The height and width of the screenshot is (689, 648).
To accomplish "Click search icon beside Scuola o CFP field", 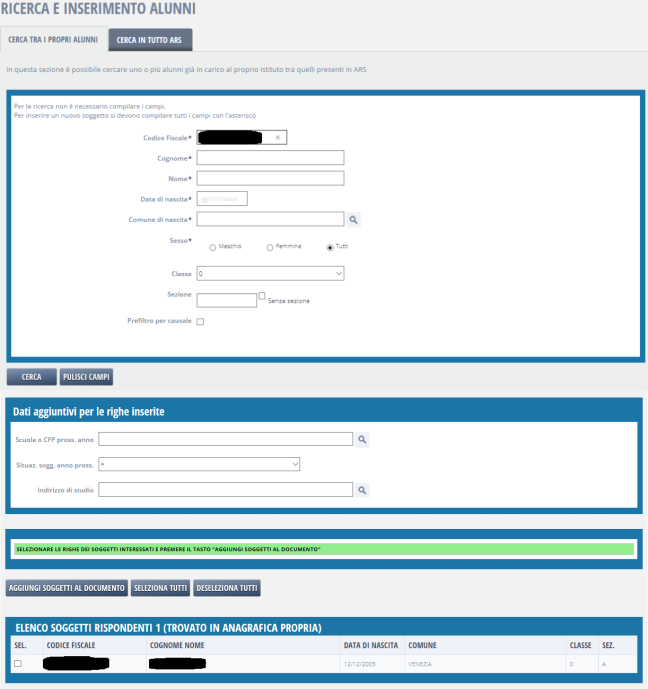I will [363, 438].
